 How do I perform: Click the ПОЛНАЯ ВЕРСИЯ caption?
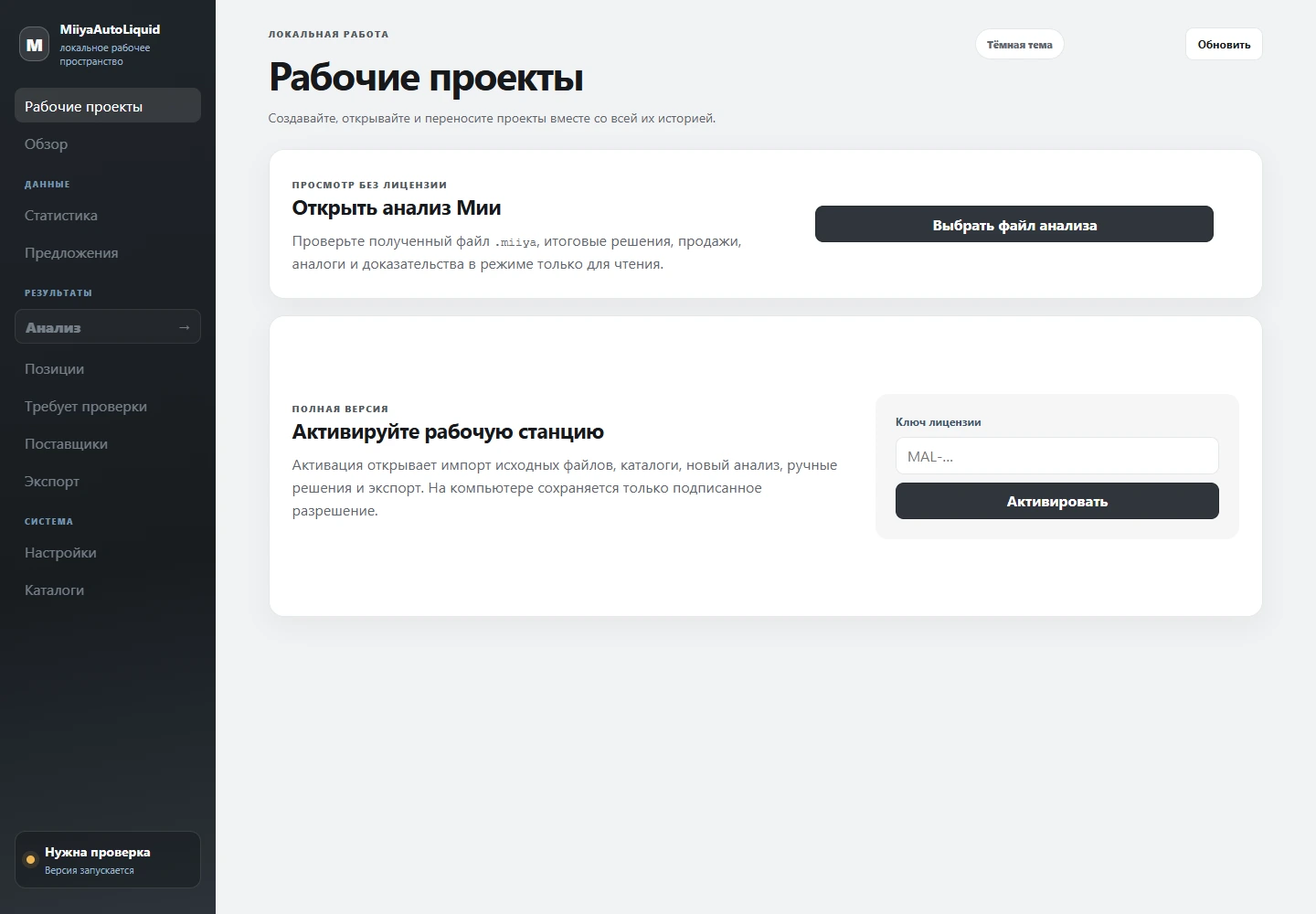coord(340,409)
